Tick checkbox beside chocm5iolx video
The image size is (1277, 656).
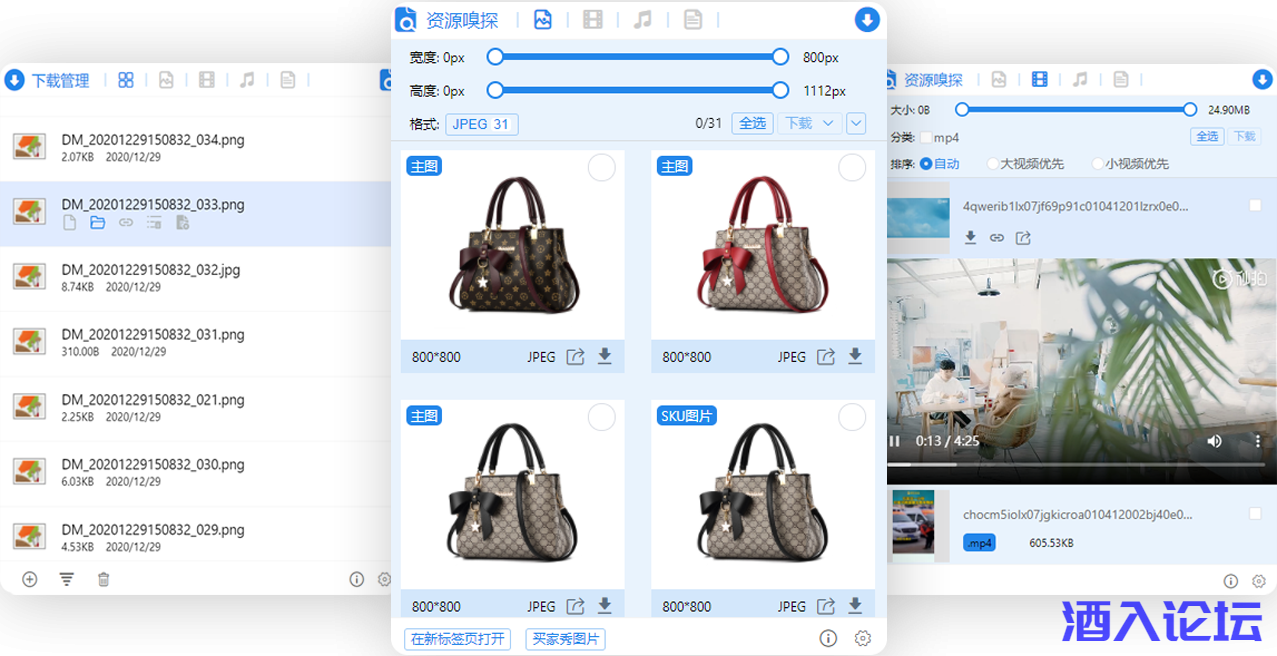(x=1255, y=514)
